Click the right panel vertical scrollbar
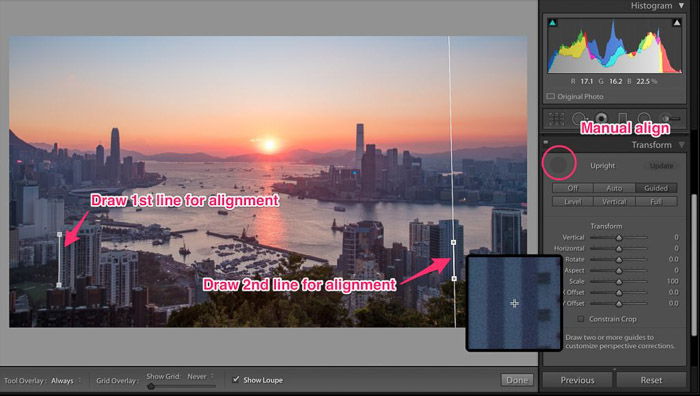700x396 pixels. pyautogui.click(x=694, y=265)
